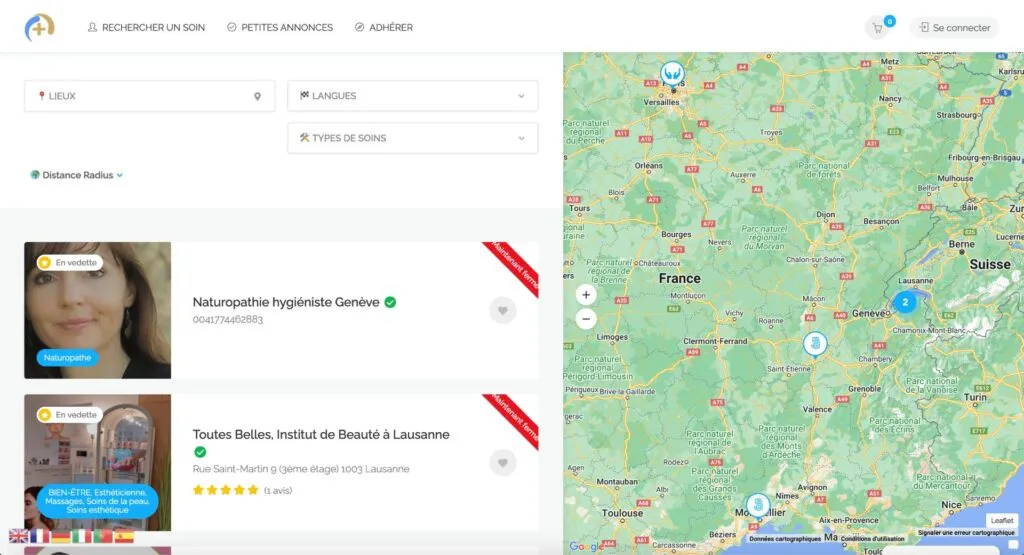The height and width of the screenshot is (555, 1024).
Task: Select the map marker near Paris
Action: click(x=673, y=73)
